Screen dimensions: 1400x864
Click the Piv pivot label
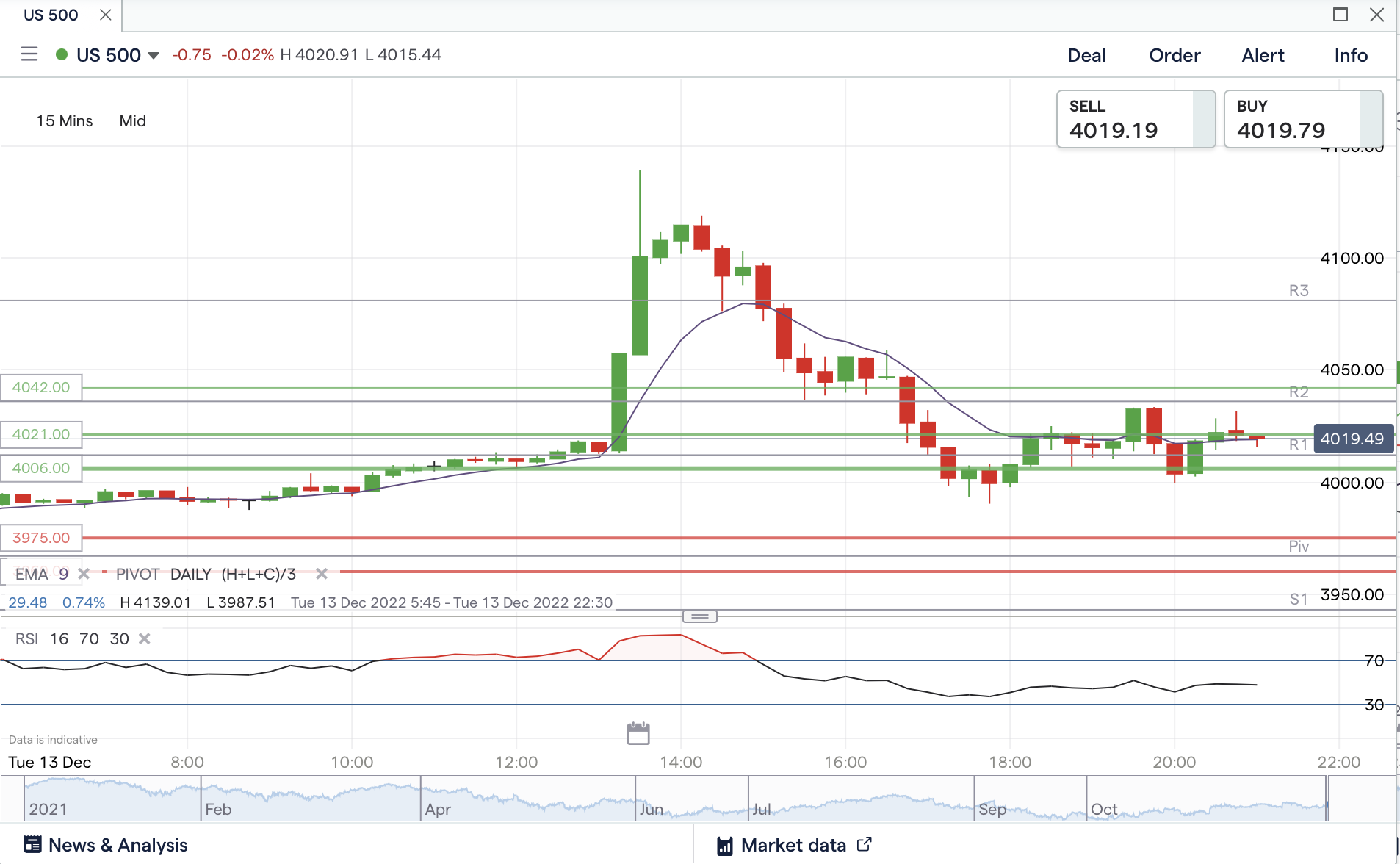[1299, 546]
